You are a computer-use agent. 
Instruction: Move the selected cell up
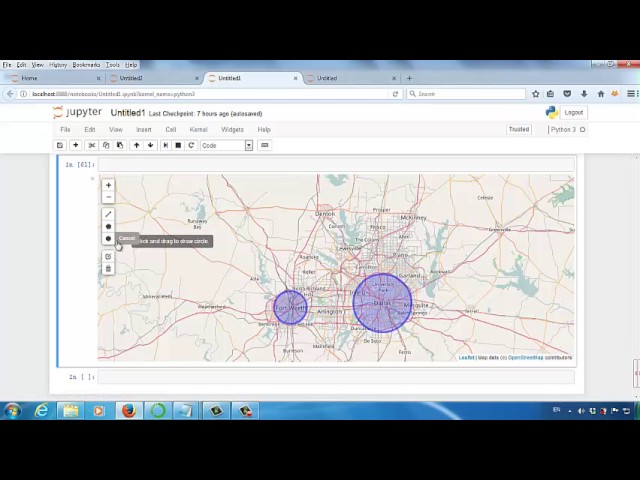137,145
